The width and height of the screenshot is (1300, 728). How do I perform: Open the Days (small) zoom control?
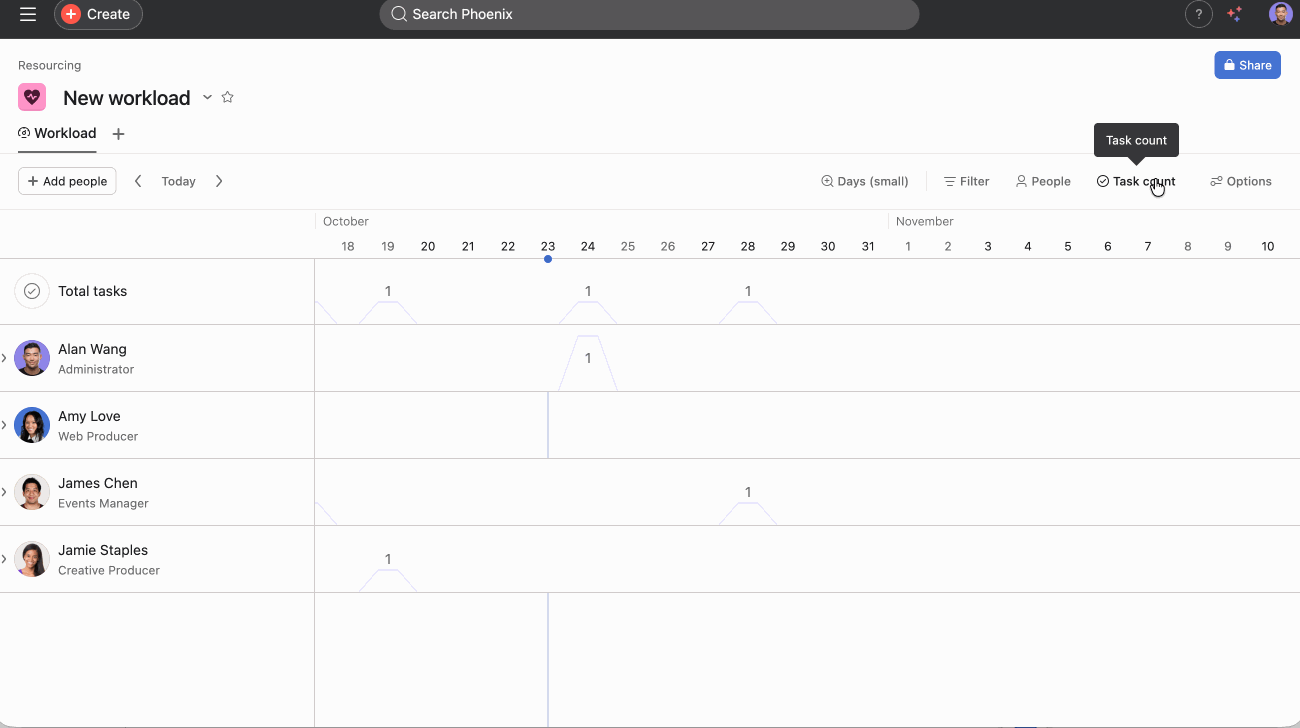pyautogui.click(x=865, y=181)
